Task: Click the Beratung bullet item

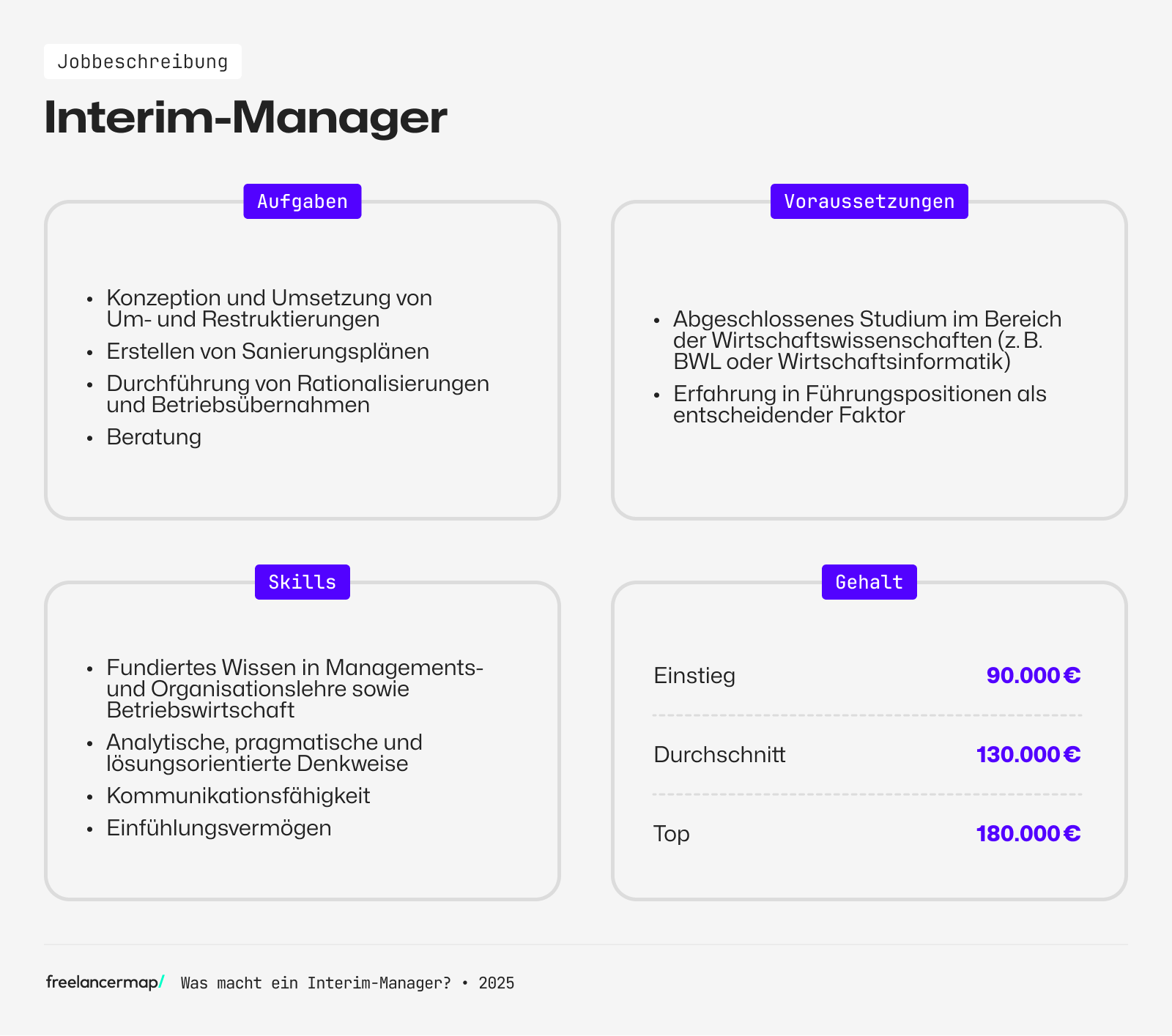Action: (x=154, y=437)
